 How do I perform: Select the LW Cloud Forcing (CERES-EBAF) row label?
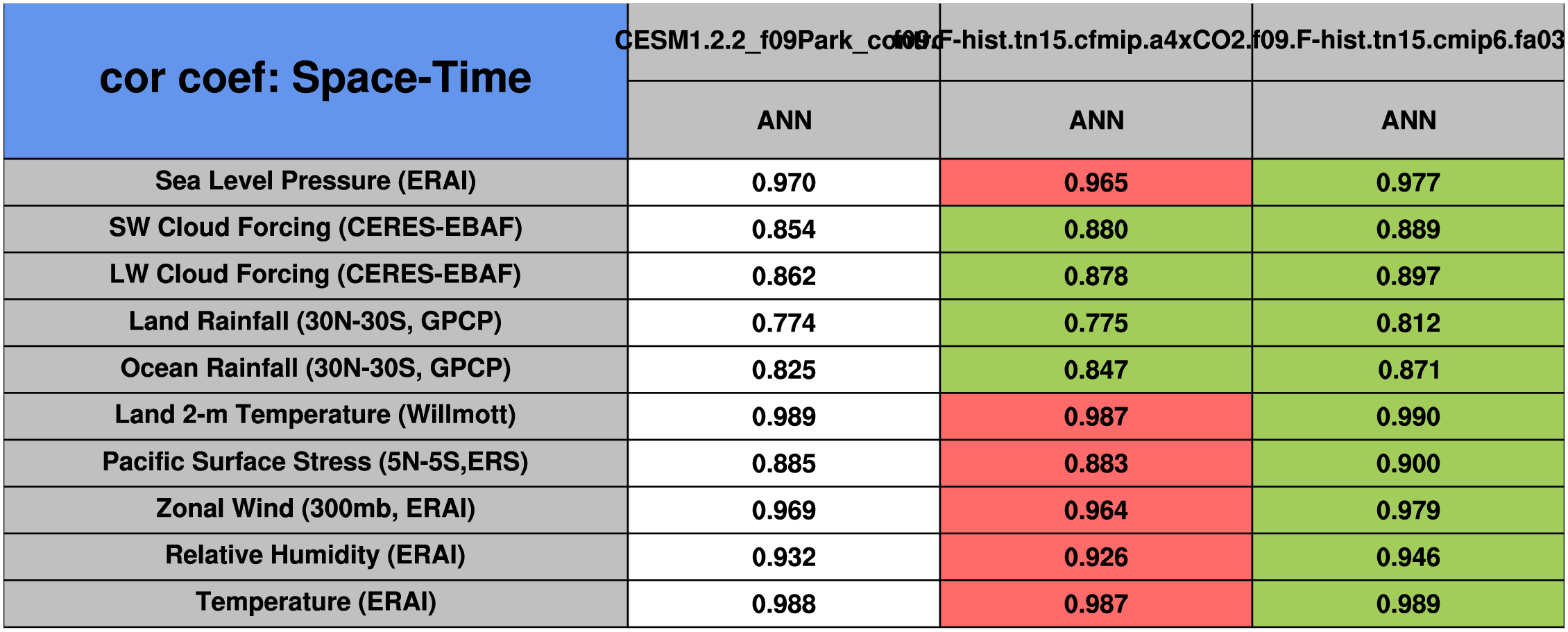pos(315,275)
